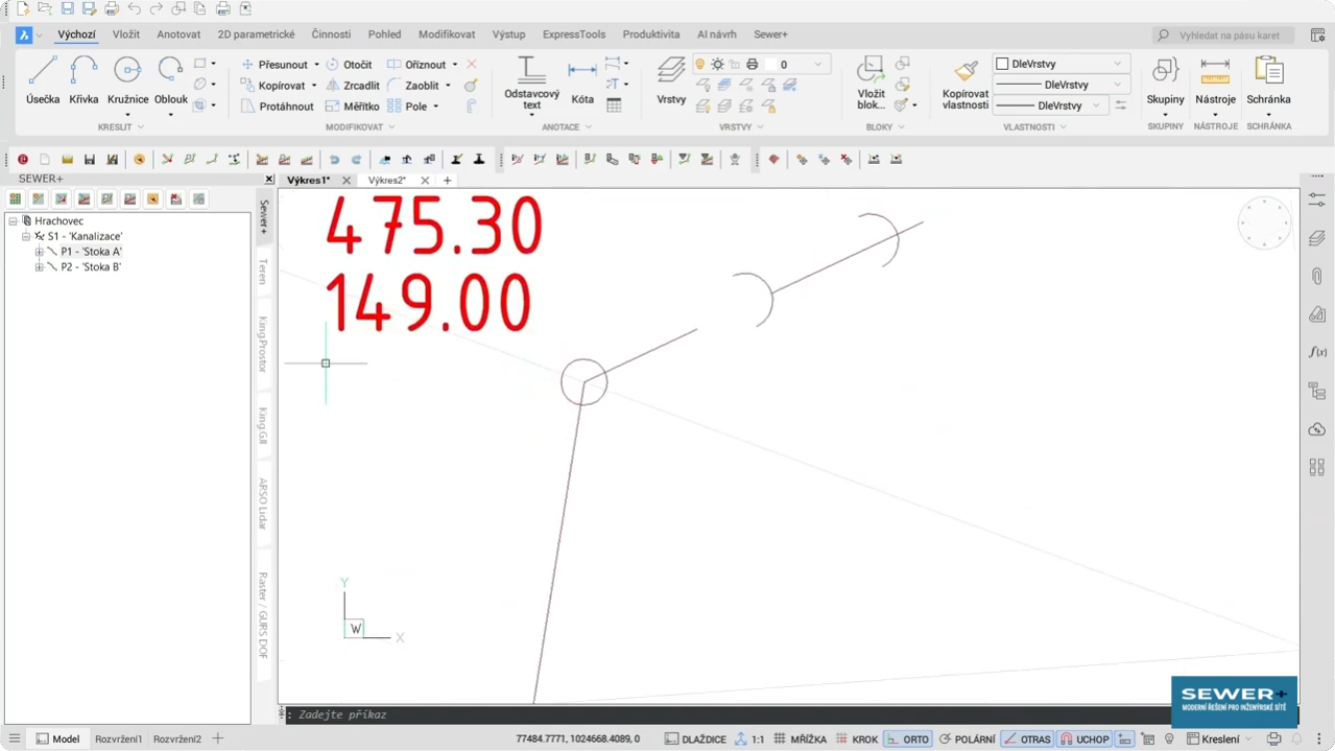Viewport: 1335px width, 751px height.
Task: Click the Přesunout move button
Action: (274, 64)
